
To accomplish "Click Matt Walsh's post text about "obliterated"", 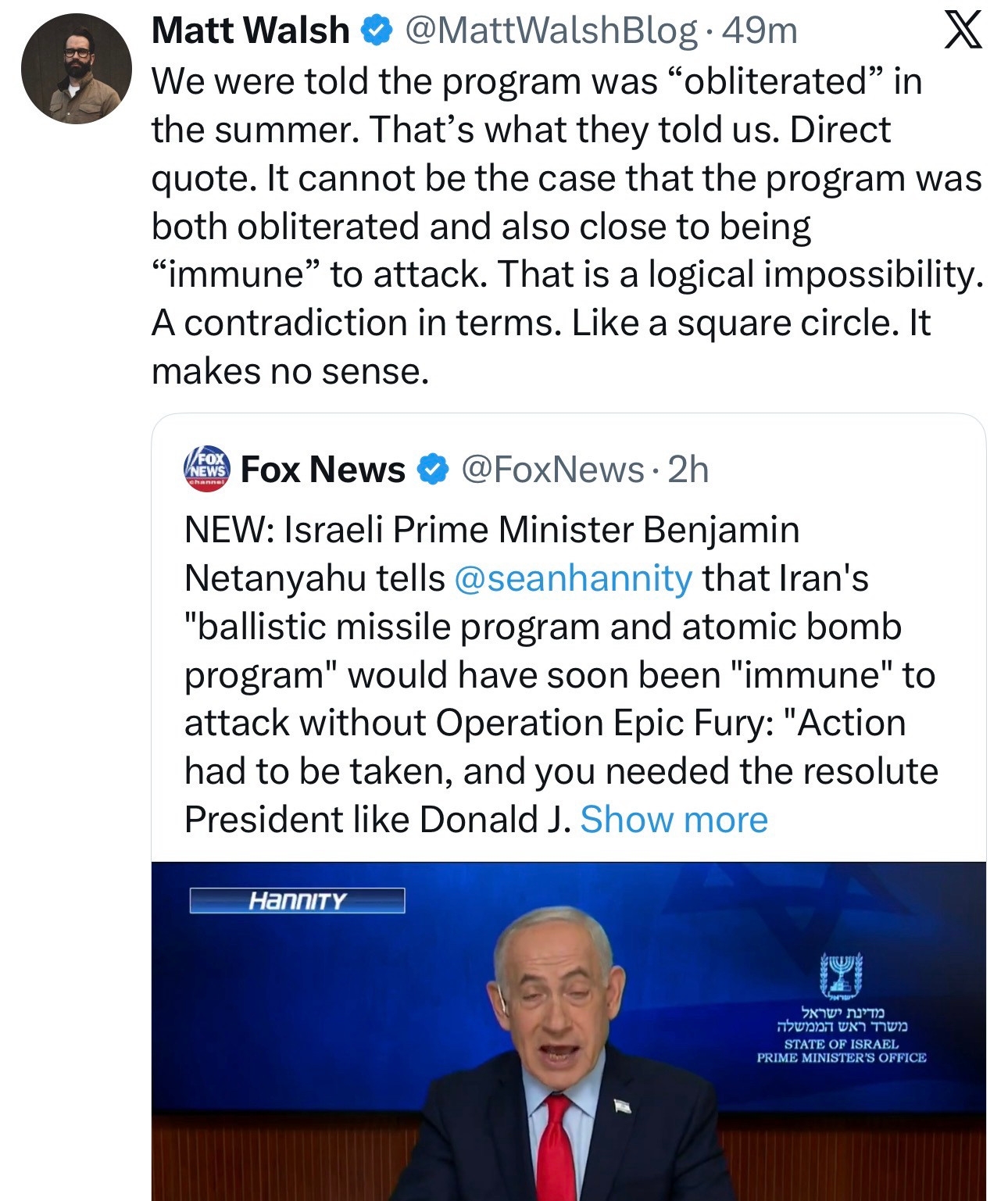I will pyautogui.click(x=547, y=227).
